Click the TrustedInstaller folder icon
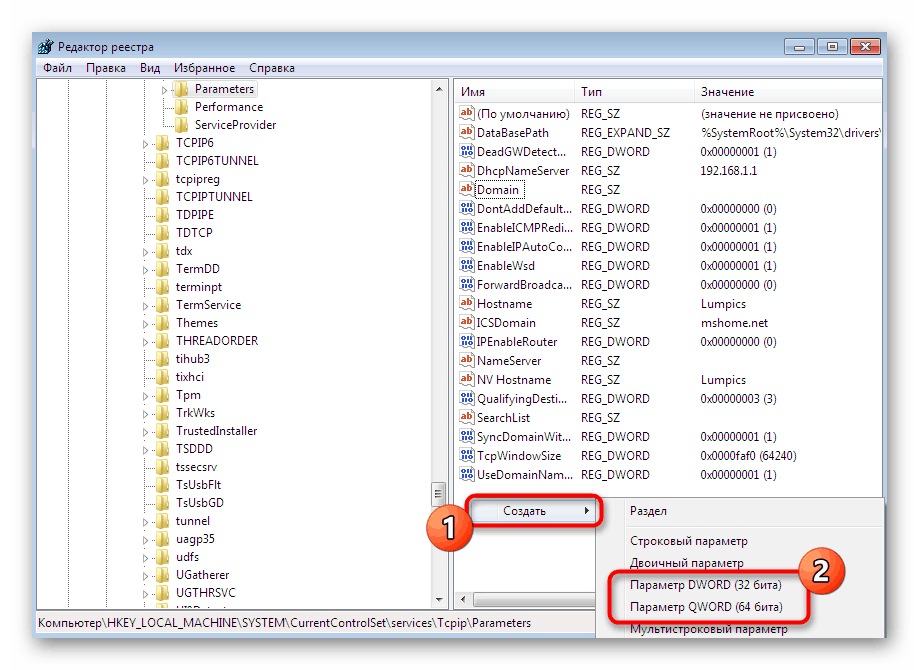The width and height of the screenshot is (919, 670). (x=163, y=431)
